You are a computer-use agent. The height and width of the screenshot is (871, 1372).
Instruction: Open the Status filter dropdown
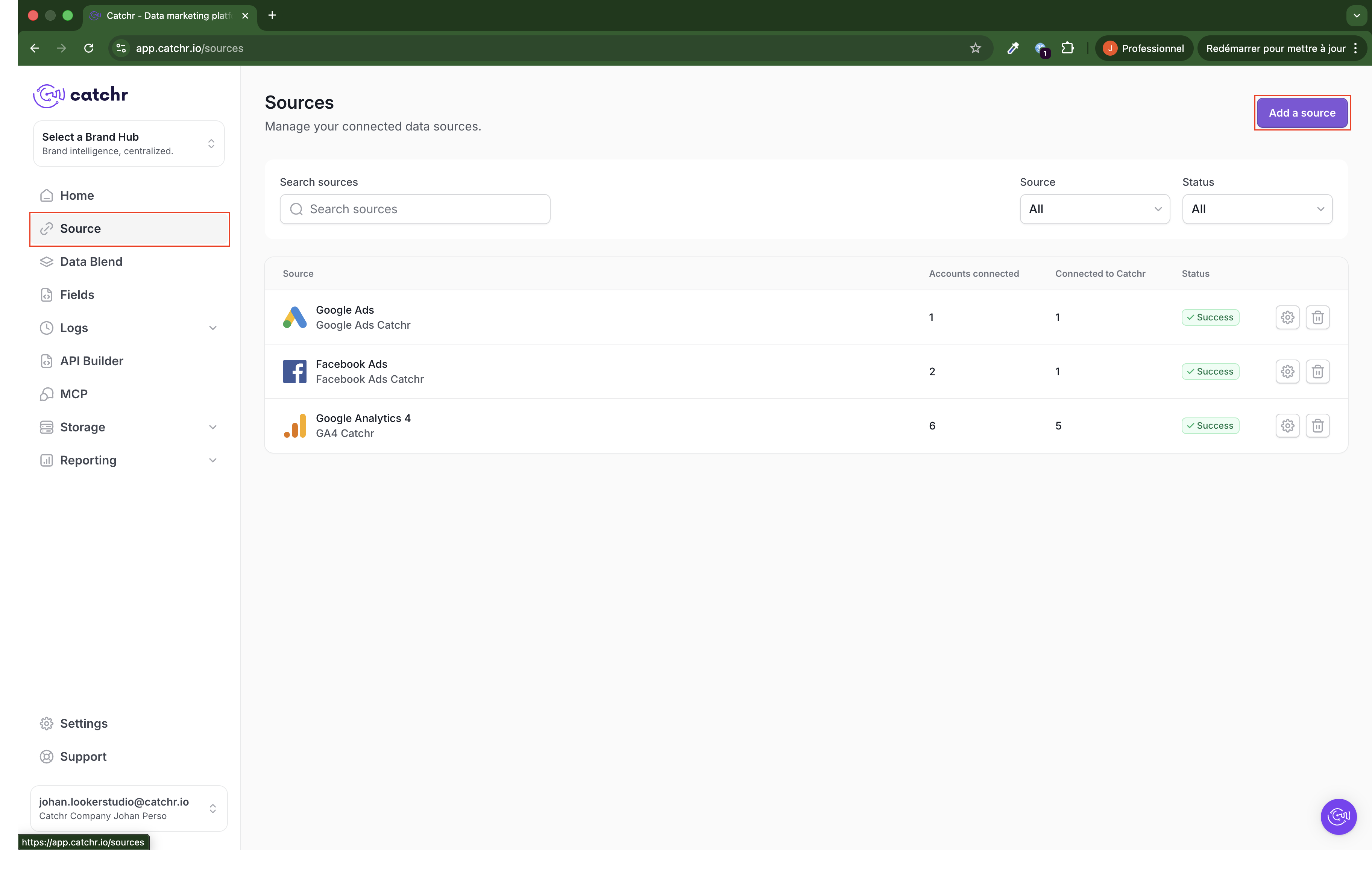tap(1256, 209)
